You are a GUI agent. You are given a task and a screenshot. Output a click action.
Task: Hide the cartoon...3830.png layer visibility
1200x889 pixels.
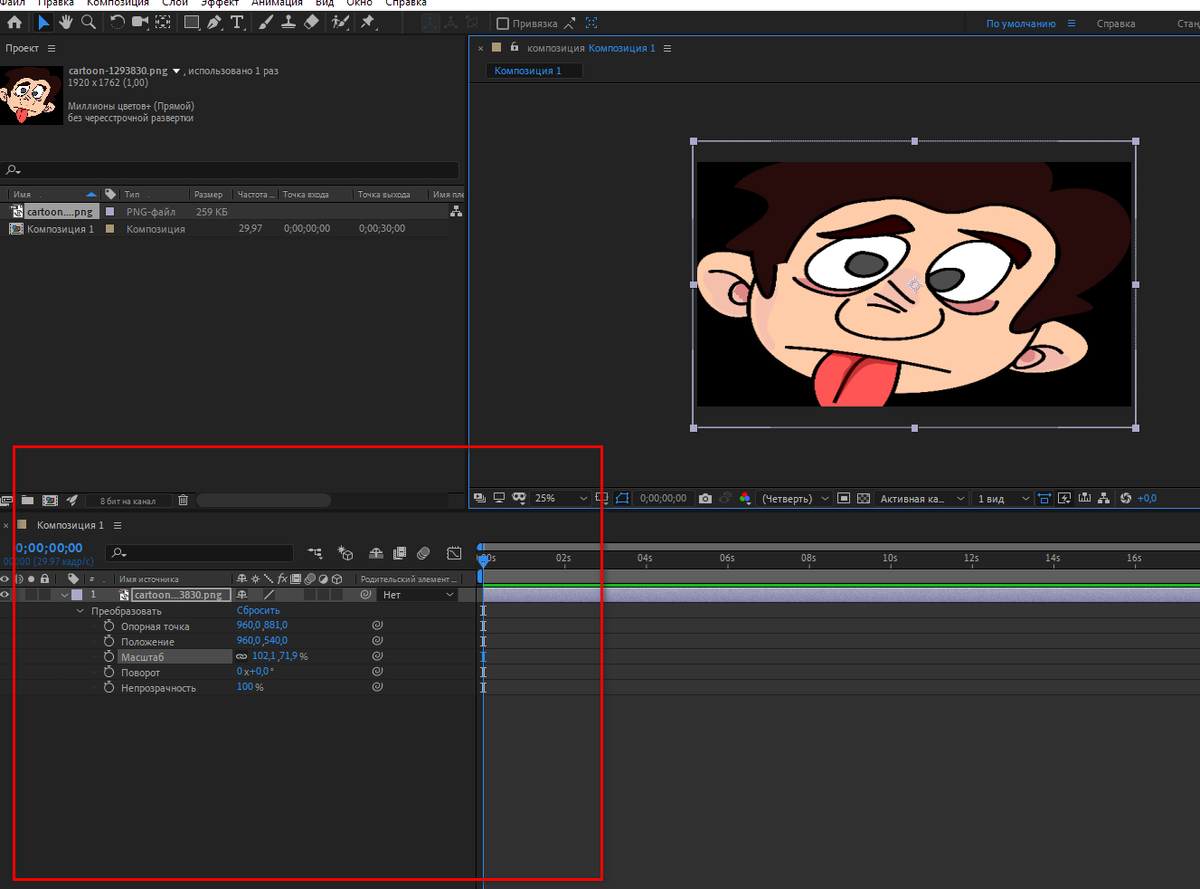tap(5, 595)
